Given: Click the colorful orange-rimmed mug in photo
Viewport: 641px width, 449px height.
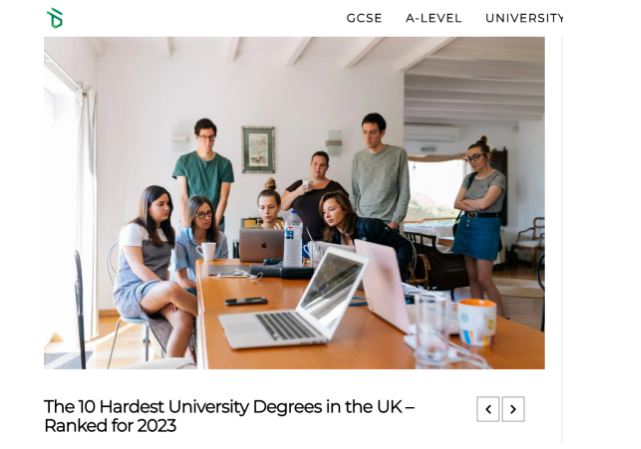Looking at the screenshot, I should coord(477,322).
